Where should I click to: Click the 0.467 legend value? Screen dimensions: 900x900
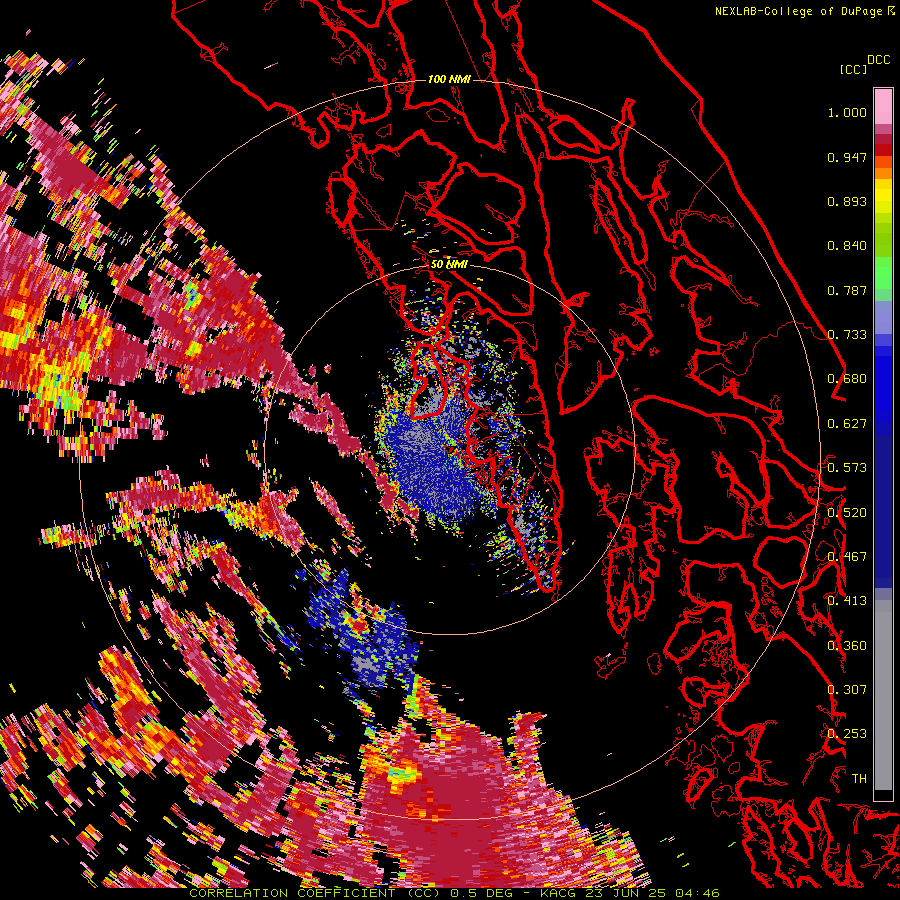pos(847,557)
